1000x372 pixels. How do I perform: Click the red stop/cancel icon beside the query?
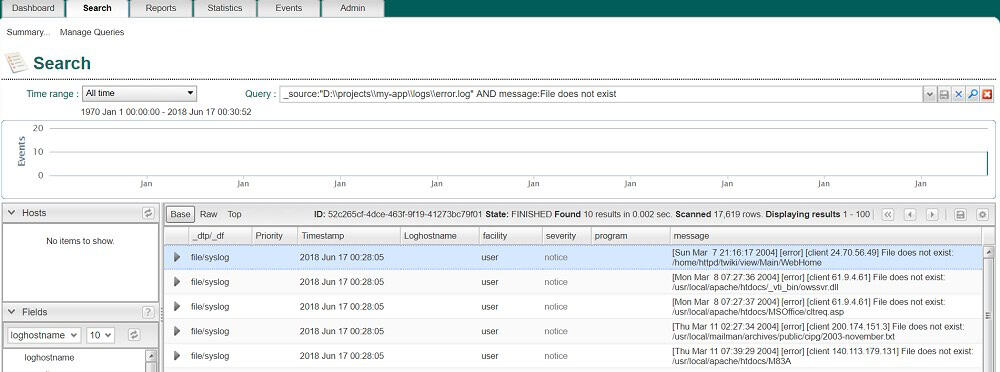click(987, 94)
